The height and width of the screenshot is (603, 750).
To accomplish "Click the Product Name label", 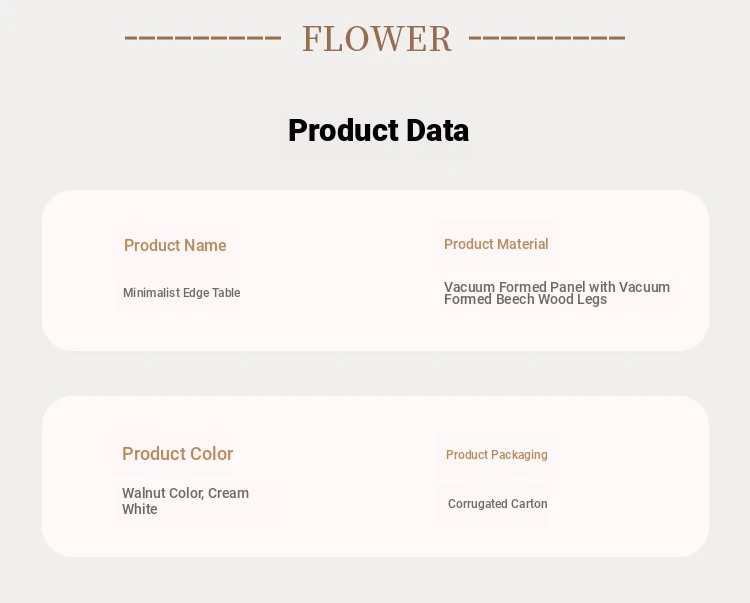I will coord(175,245).
